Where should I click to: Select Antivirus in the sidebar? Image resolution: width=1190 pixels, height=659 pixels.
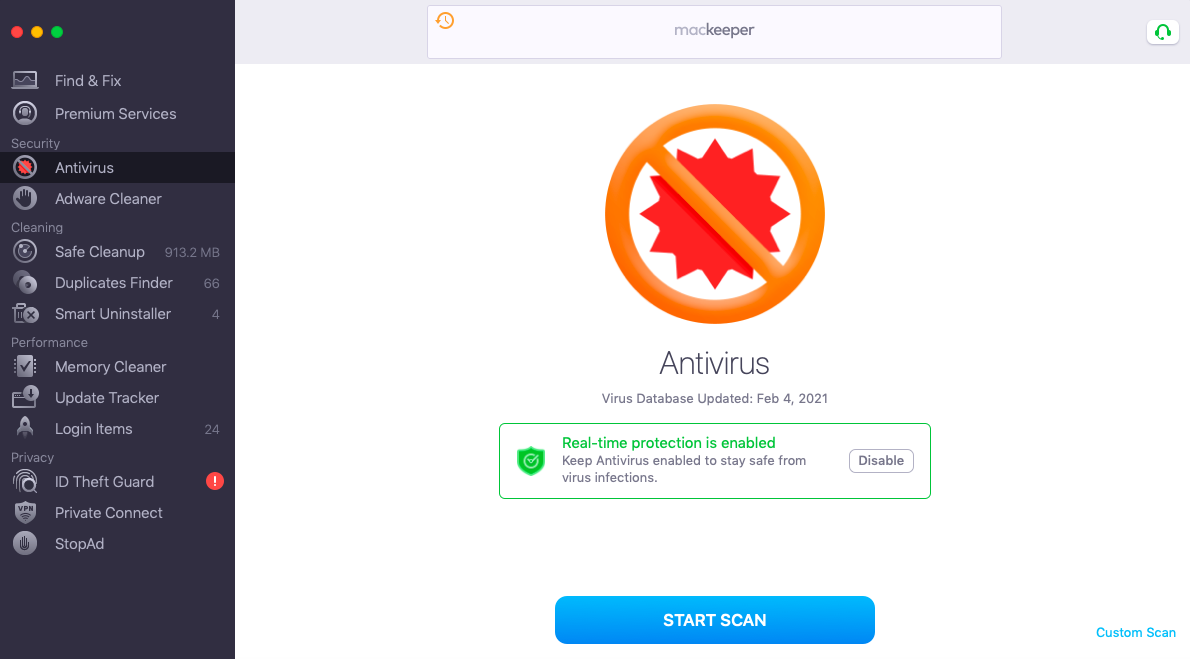(84, 167)
